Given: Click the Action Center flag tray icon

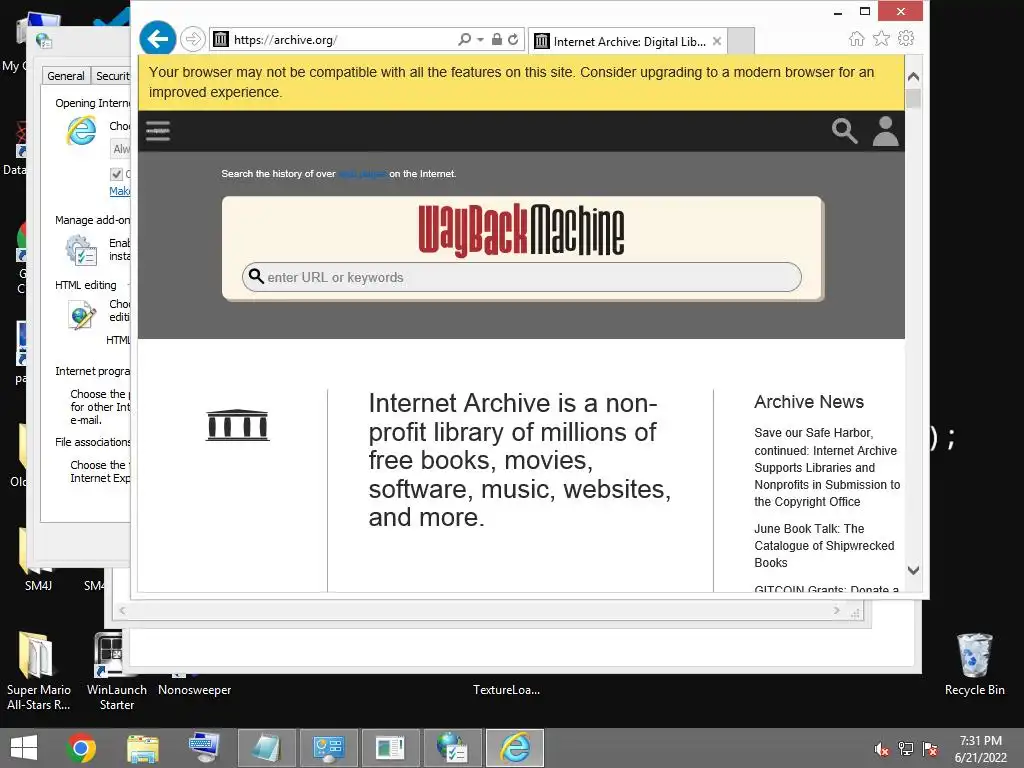Looking at the screenshot, I should [930, 748].
